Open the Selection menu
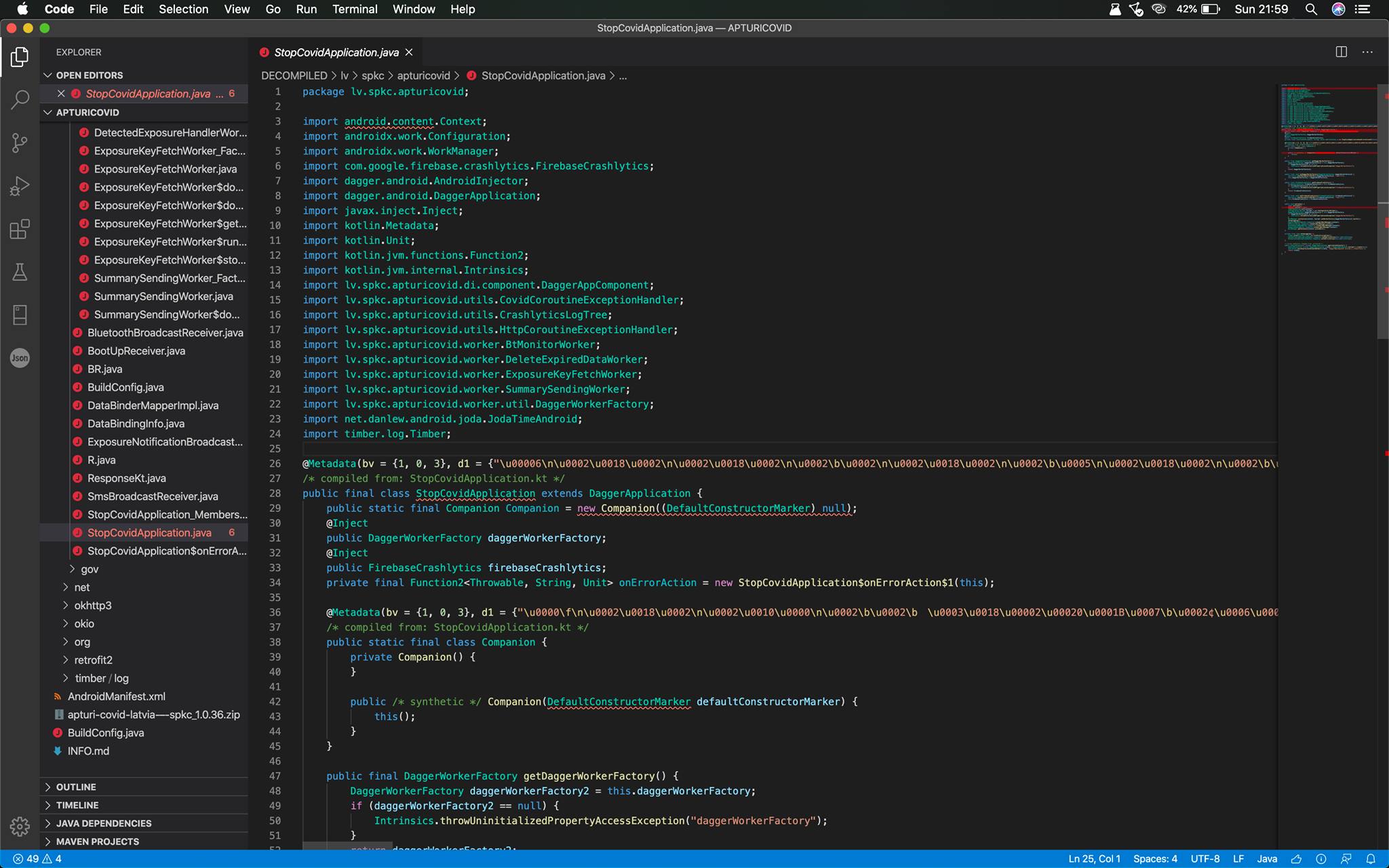 pyautogui.click(x=183, y=9)
